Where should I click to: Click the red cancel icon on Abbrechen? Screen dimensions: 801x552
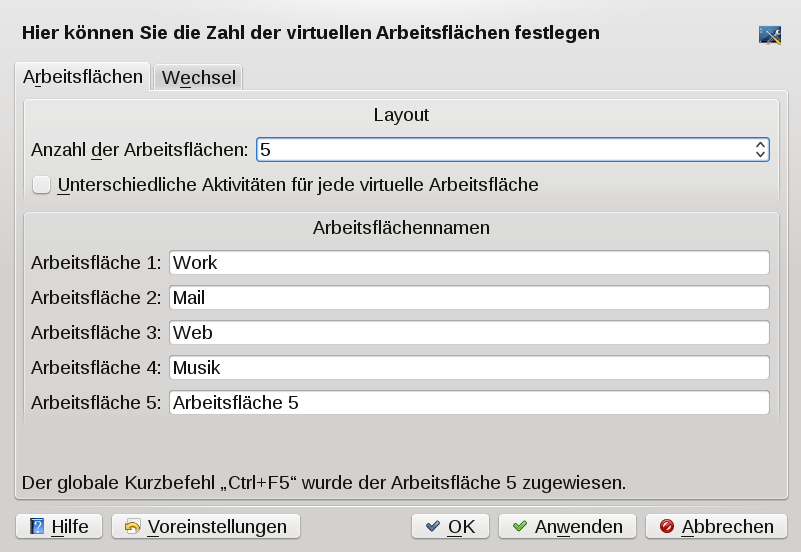[667, 526]
